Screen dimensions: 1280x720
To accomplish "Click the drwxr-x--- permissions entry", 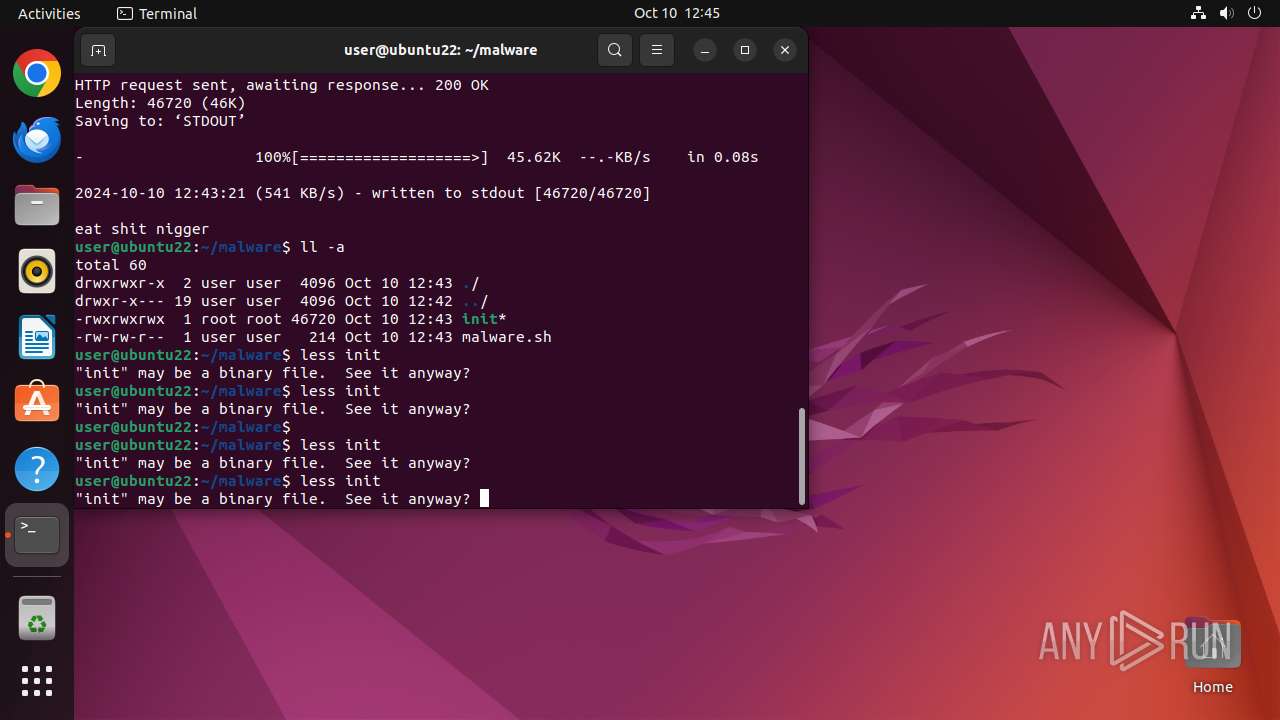I will (120, 301).
